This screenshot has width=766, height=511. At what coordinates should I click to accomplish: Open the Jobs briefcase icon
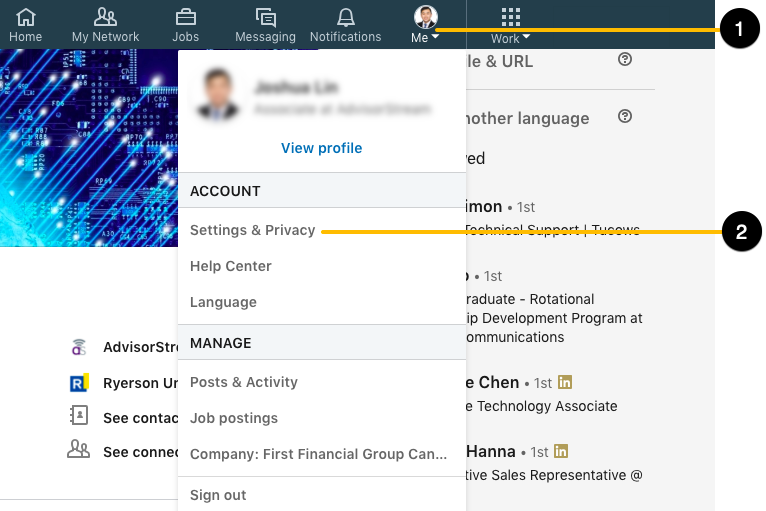click(x=186, y=17)
